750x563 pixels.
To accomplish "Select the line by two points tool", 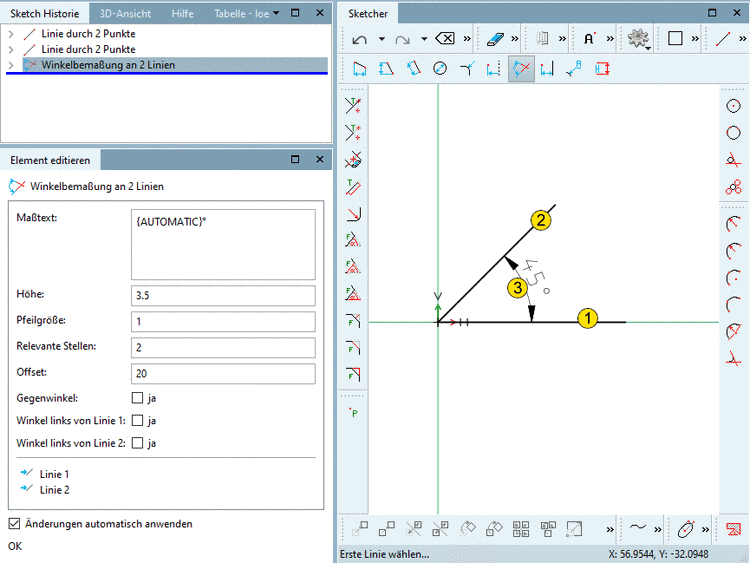I will (723, 38).
